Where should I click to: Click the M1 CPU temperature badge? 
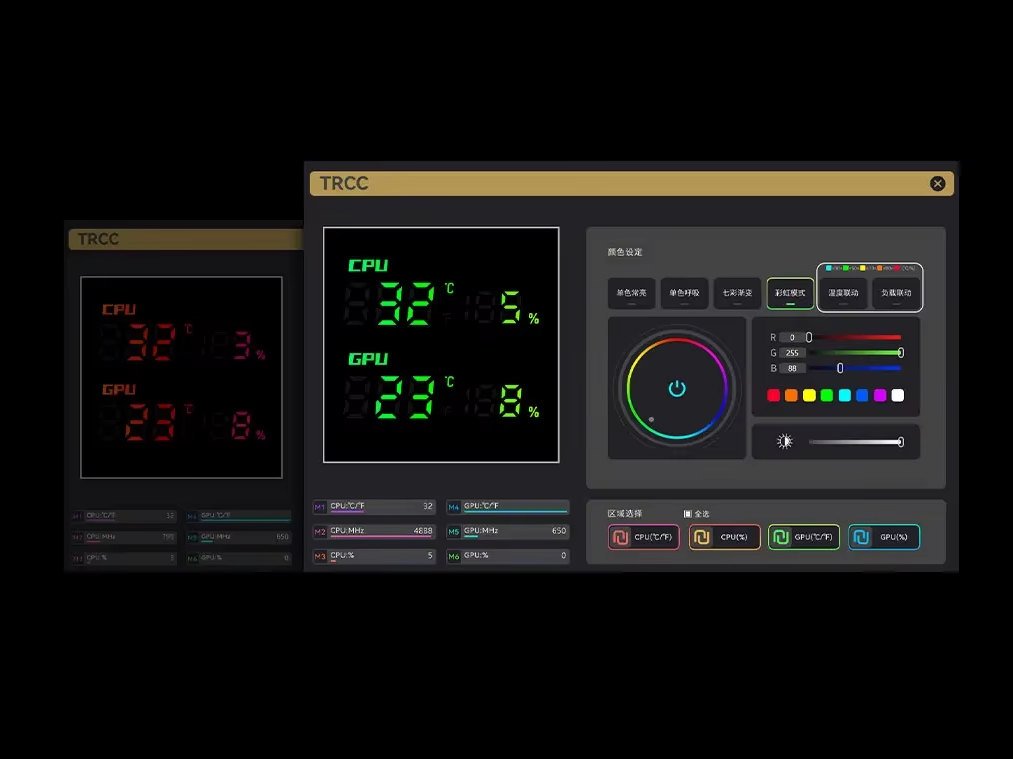click(320, 507)
